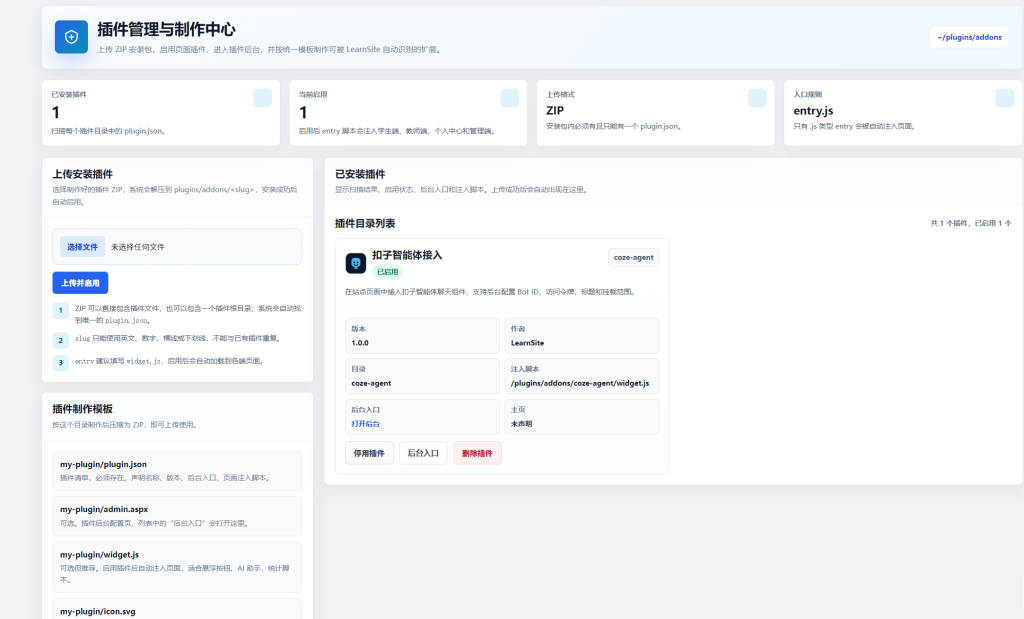Click the icon on the 入口规则 entry.js card

click(1004, 98)
